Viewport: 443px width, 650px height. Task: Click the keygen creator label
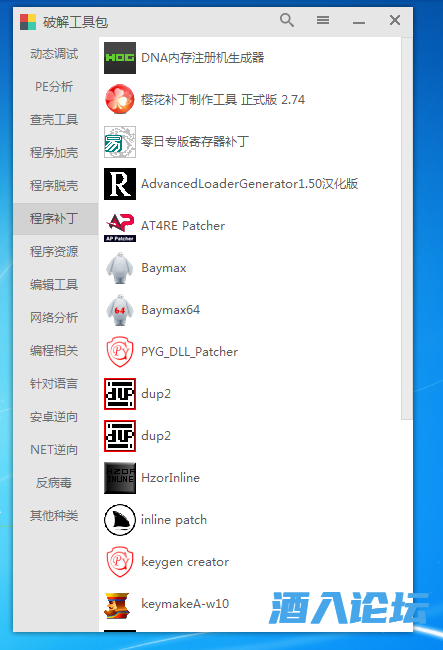coord(185,562)
